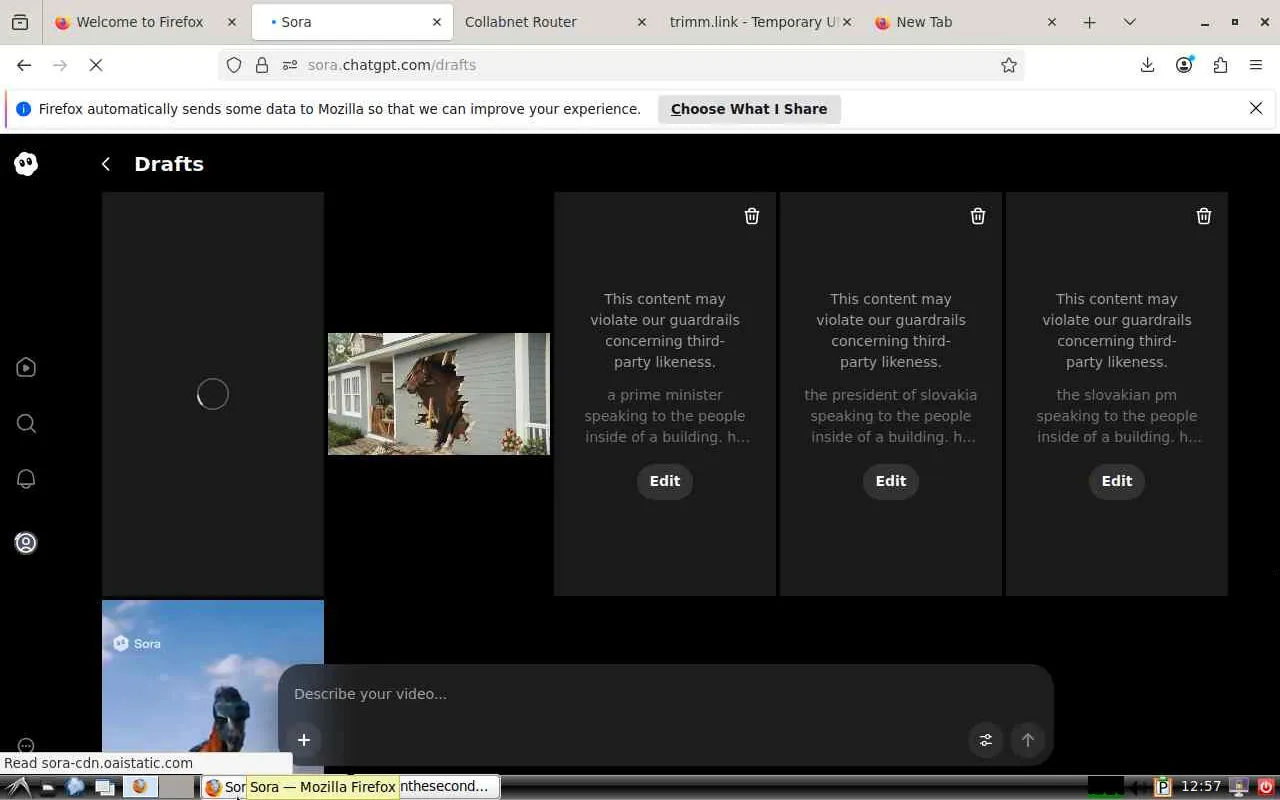Open video settings sliders icon
The height and width of the screenshot is (800, 1280).
click(986, 740)
